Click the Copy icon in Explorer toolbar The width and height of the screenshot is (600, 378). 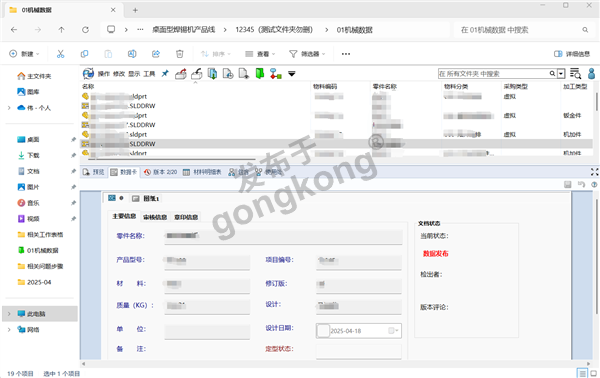pos(84,54)
